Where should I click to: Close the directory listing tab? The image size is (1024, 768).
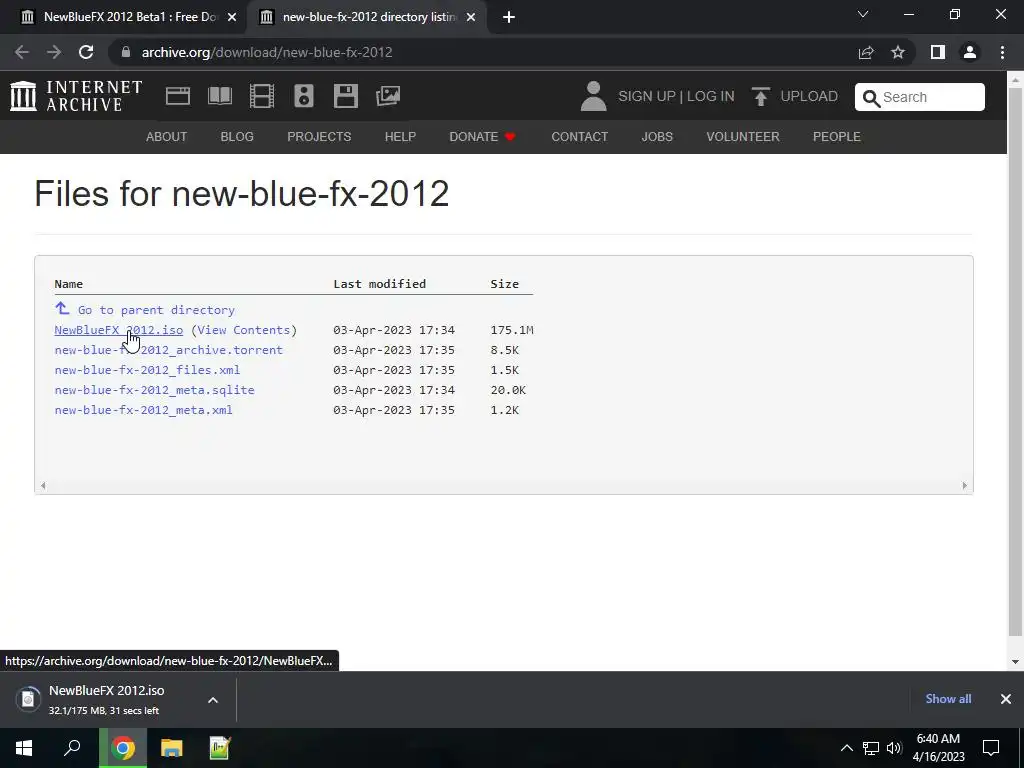(471, 17)
